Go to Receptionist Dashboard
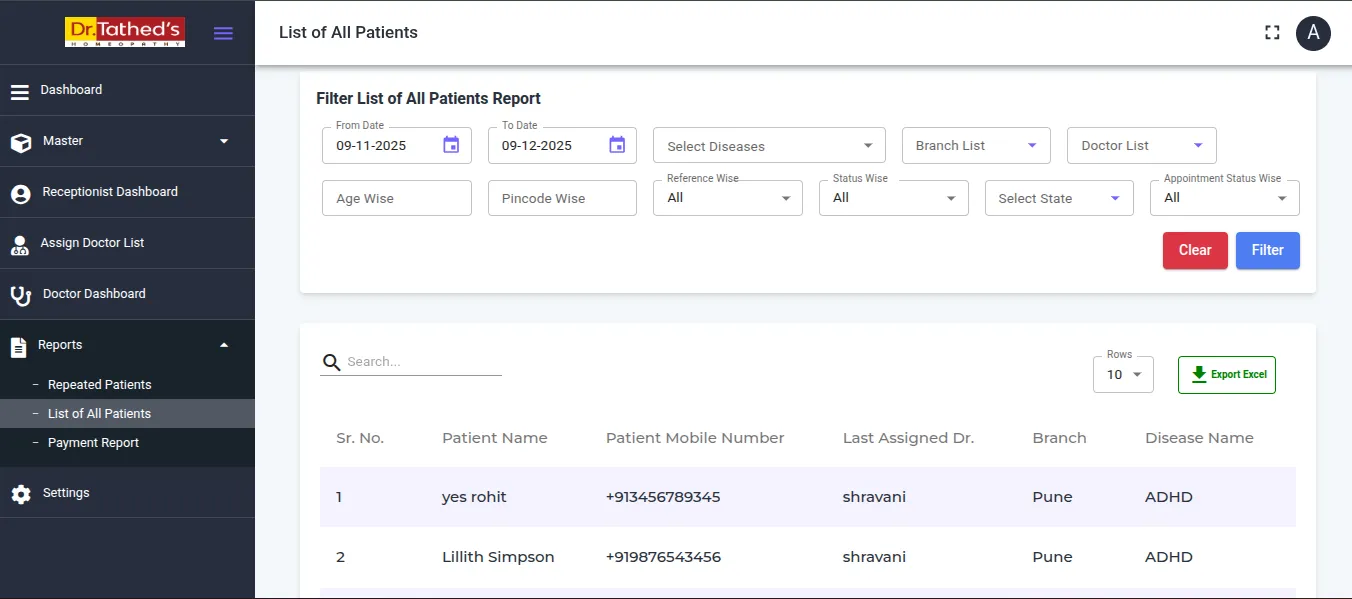The width and height of the screenshot is (1352, 599). pos(109,192)
